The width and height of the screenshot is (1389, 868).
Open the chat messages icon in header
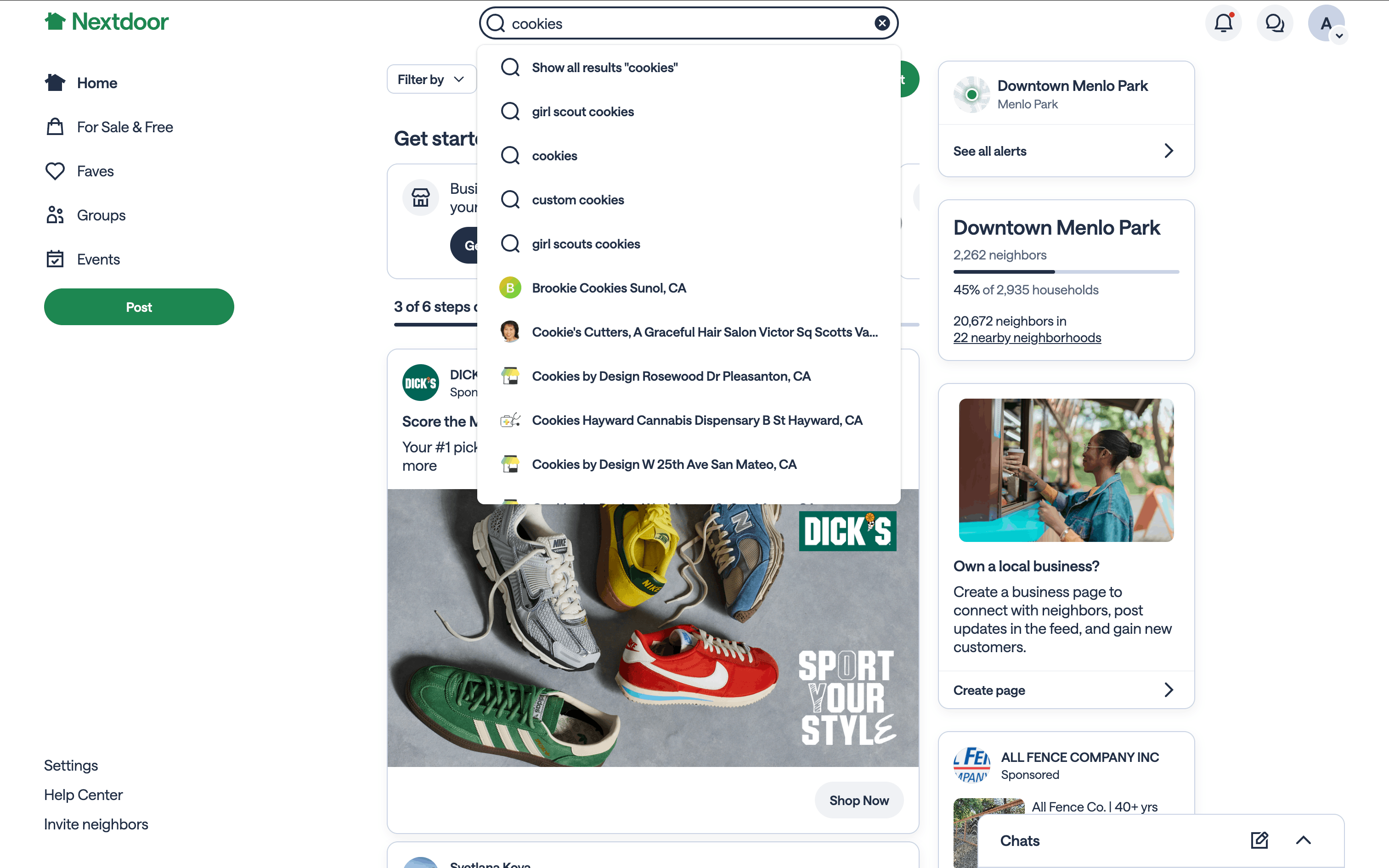click(x=1274, y=23)
